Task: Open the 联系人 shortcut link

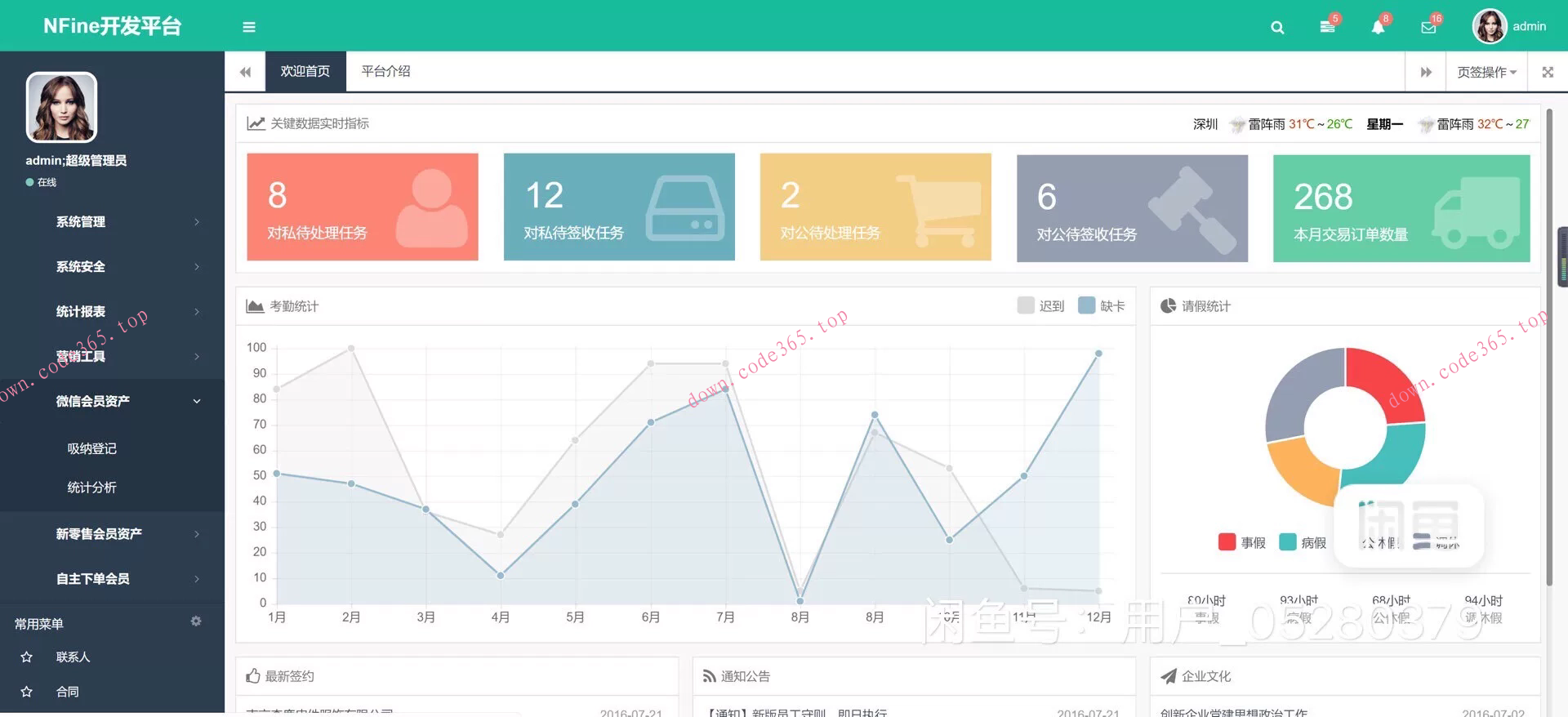Action: click(x=73, y=657)
